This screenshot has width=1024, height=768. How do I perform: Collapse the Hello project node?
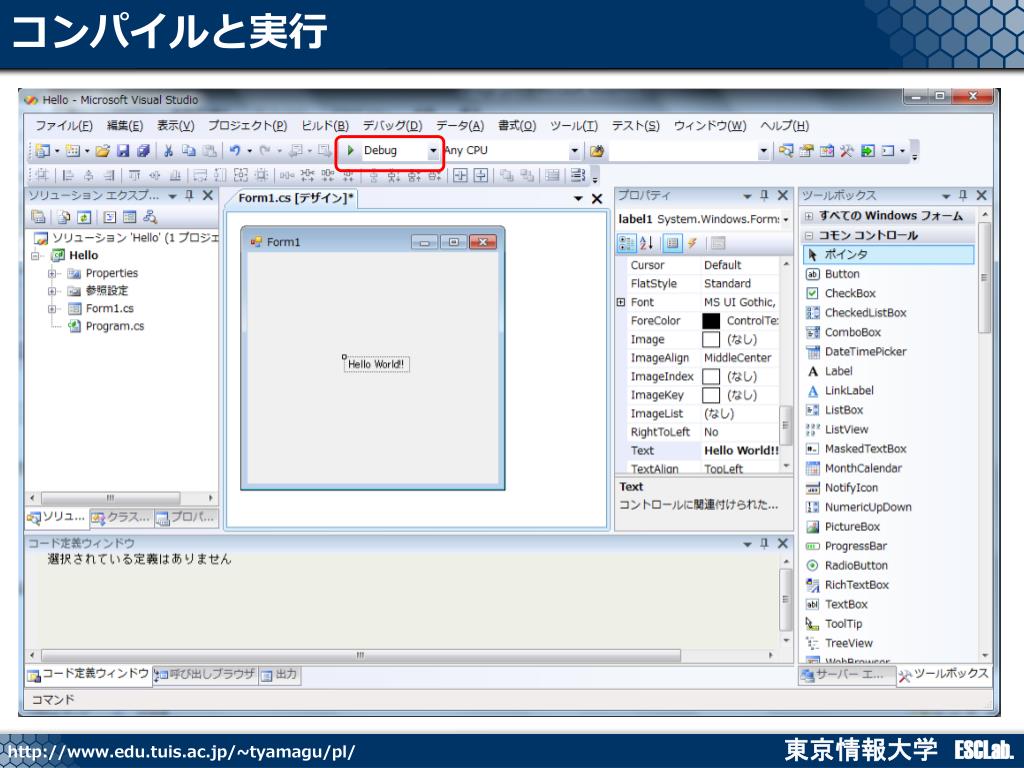click(35, 255)
